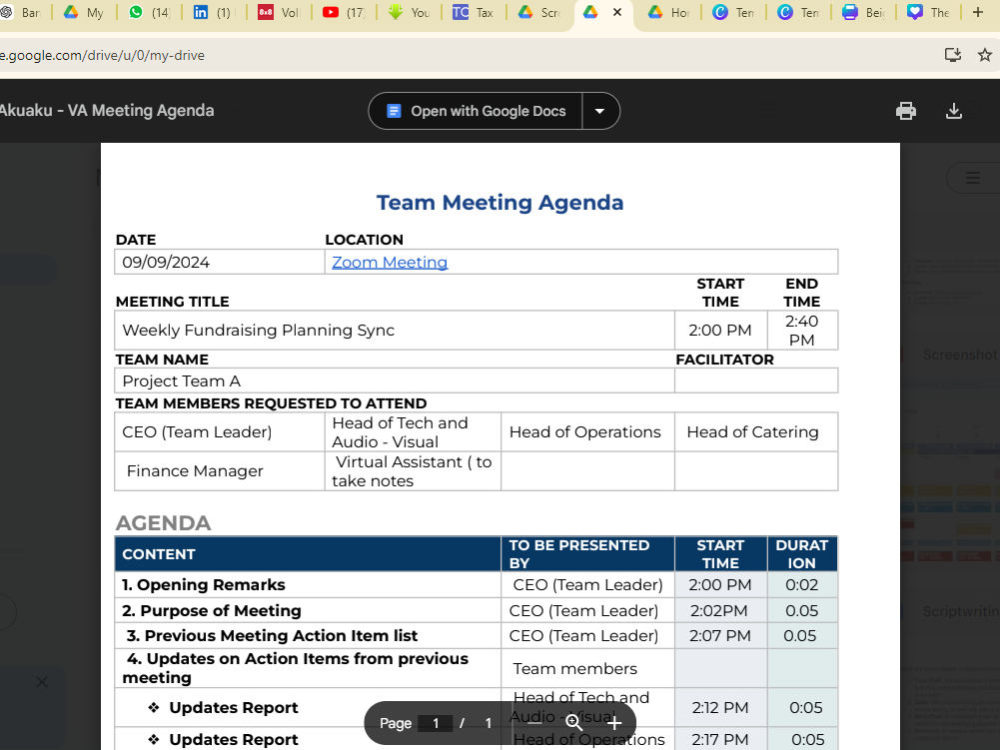Click the magnifier zoom reset icon
1000x750 pixels.
click(x=574, y=723)
